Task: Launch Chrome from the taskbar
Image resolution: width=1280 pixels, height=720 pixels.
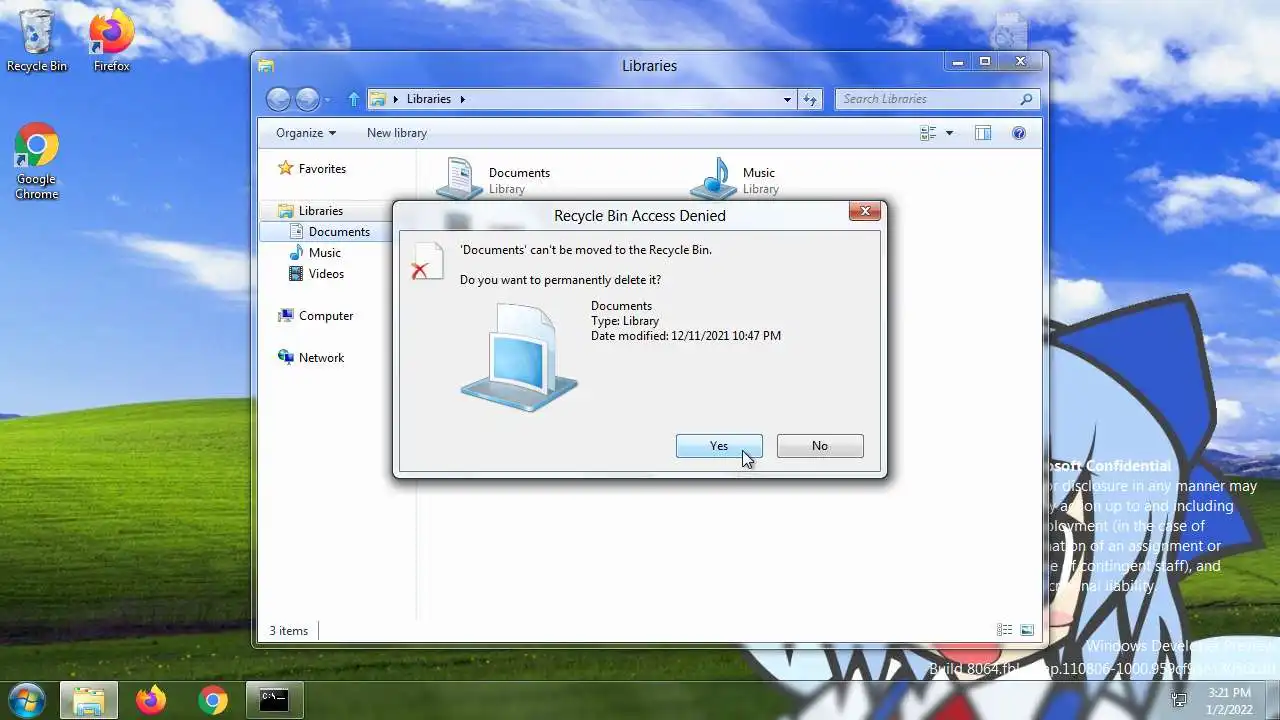Action: click(x=212, y=701)
